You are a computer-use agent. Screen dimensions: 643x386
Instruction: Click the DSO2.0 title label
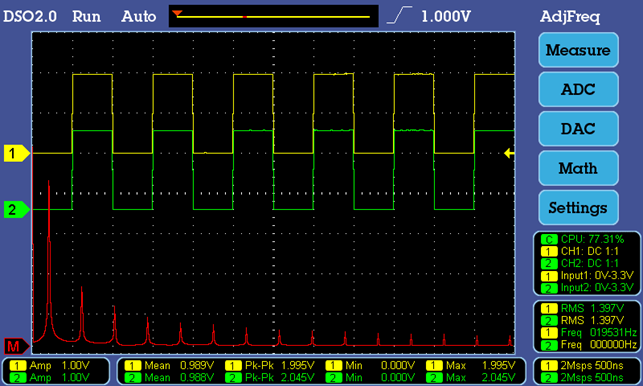click(x=30, y=16)
